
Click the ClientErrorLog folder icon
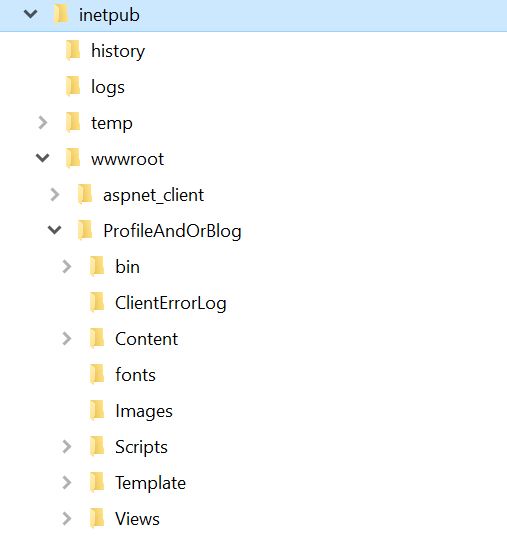pyautogui.click(x=97, y=302)
